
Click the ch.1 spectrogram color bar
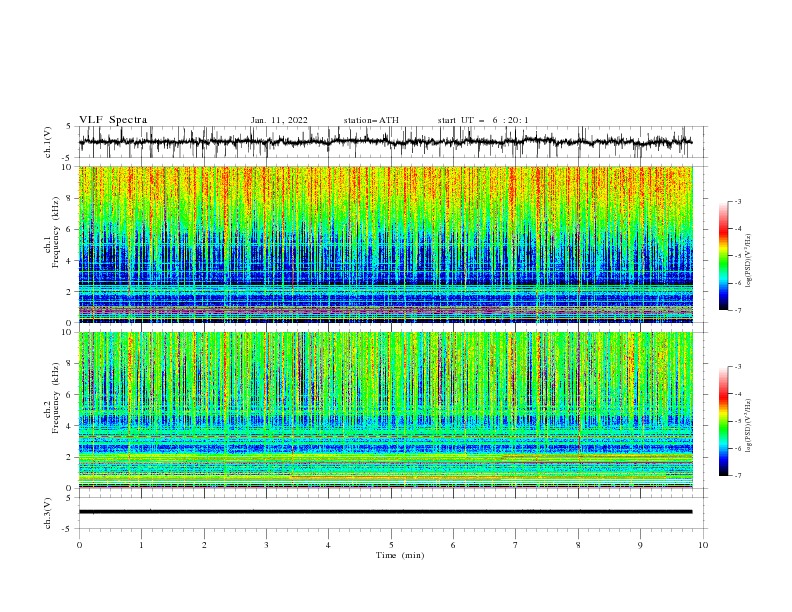pos(724,256)
